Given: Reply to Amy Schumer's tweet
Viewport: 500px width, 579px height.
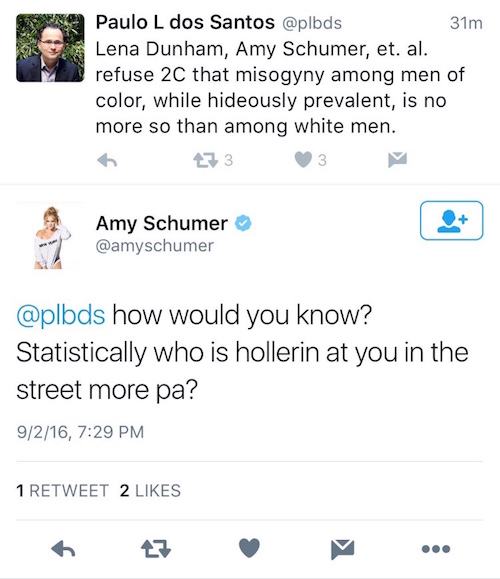Looking at the screenshot, I should pyautogui.click(x=63, y=548).
